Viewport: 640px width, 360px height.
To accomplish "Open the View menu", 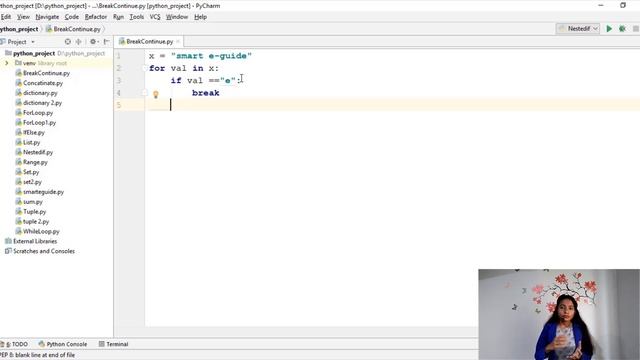I will coord(23,17).
